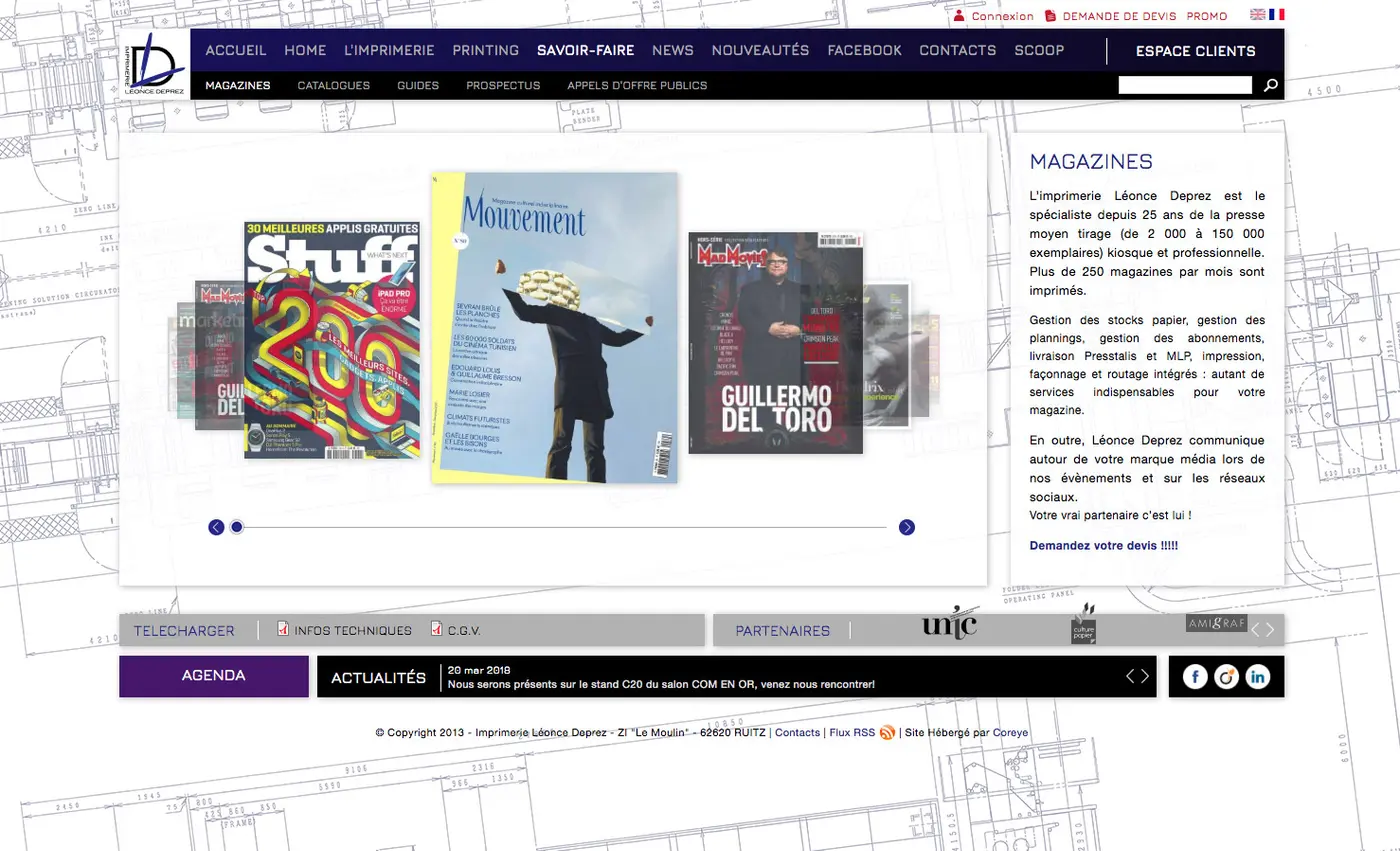Open the CONTACTS menu item
The image size is (1400, 851).
(958, 50)
